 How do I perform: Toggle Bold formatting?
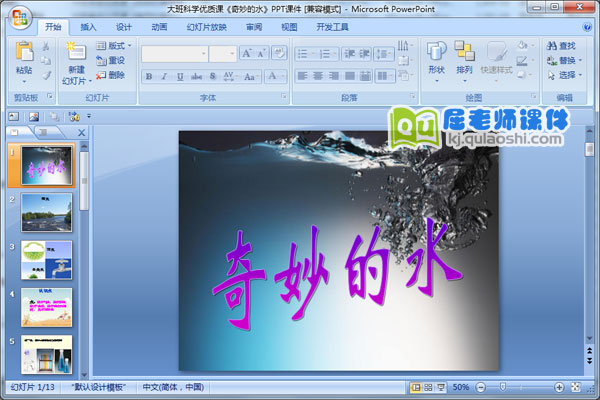tap(149, 76)
